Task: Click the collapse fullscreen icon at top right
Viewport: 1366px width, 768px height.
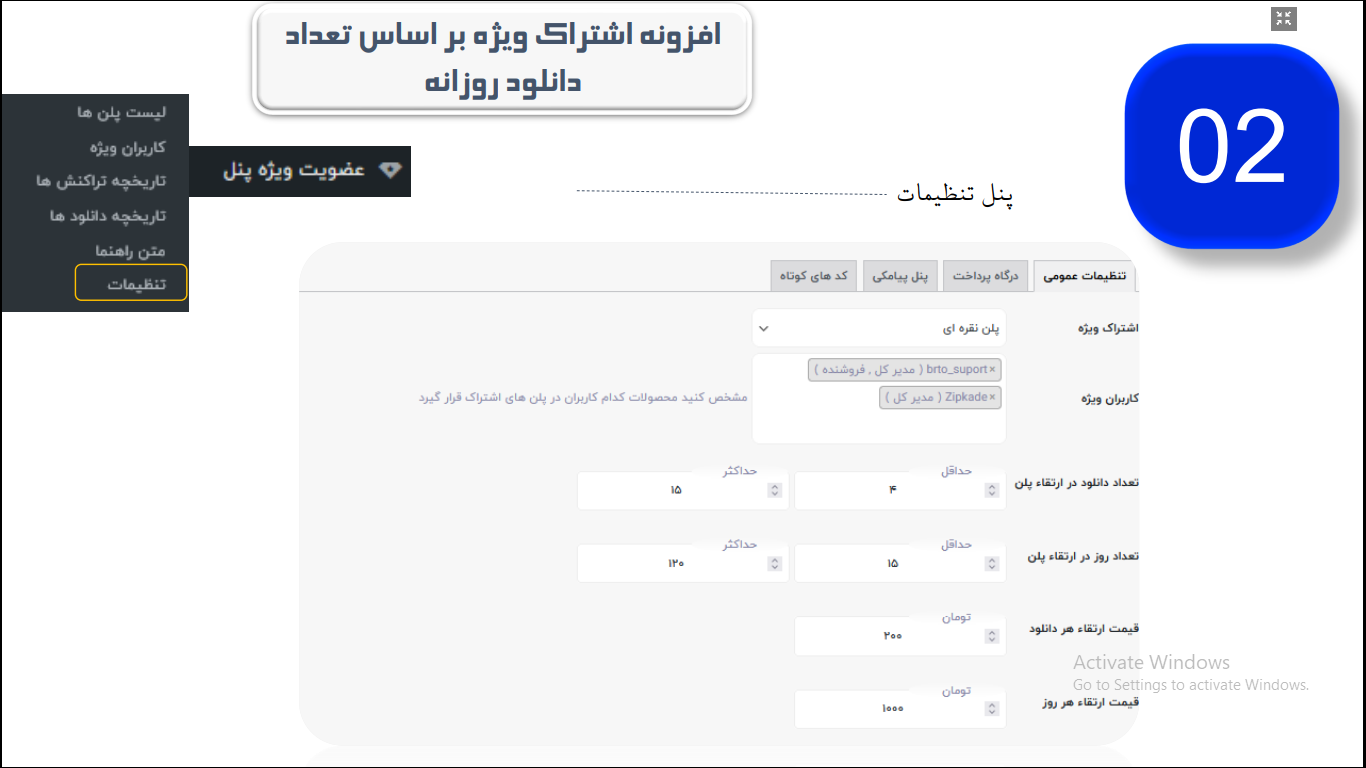Action: 1283,19
